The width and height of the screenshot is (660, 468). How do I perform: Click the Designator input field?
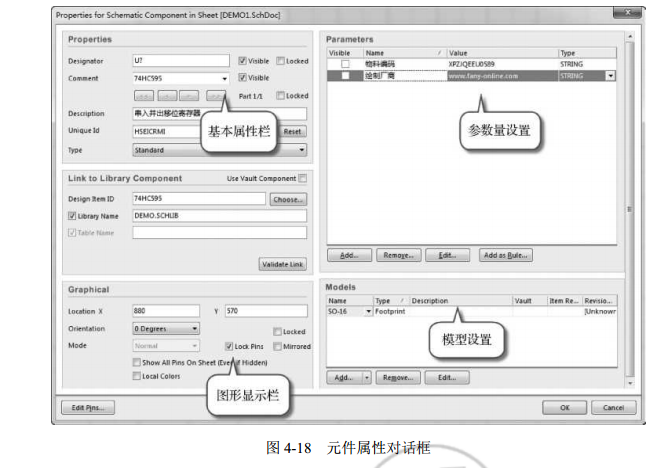pyautogui.click(x=181, y=61)
